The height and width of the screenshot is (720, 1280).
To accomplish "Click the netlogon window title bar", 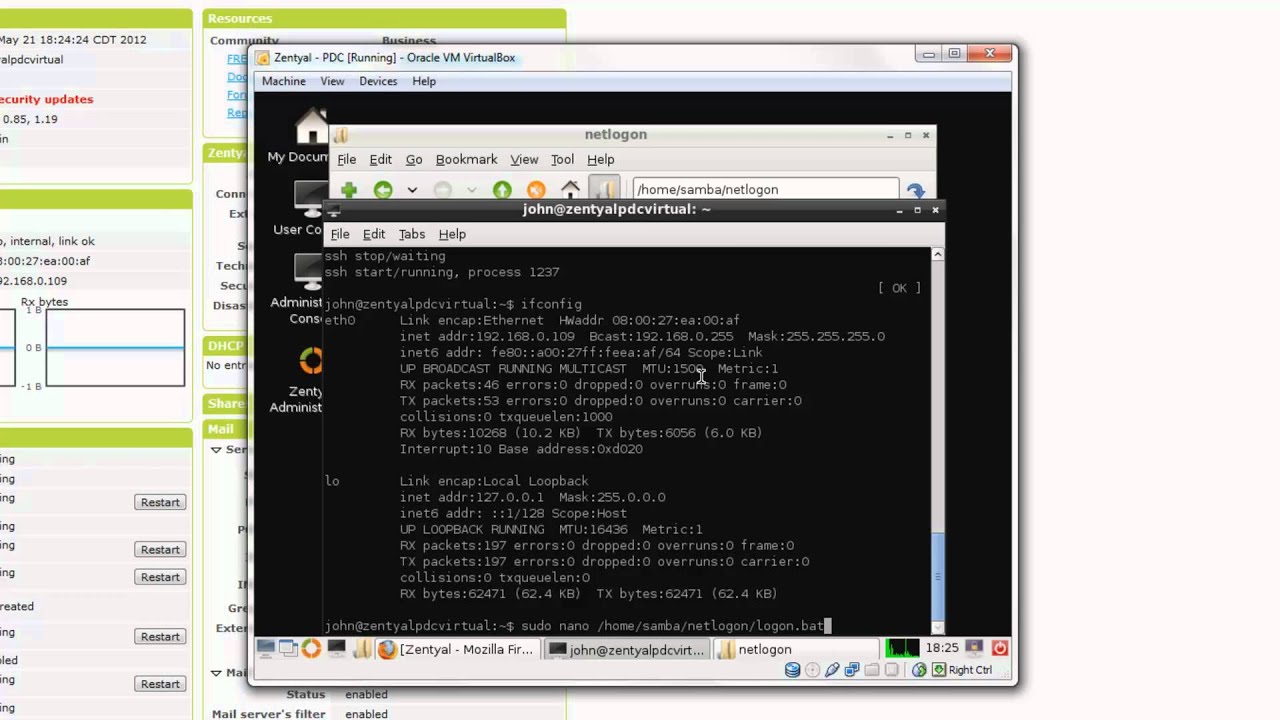I will coord(615,134).
